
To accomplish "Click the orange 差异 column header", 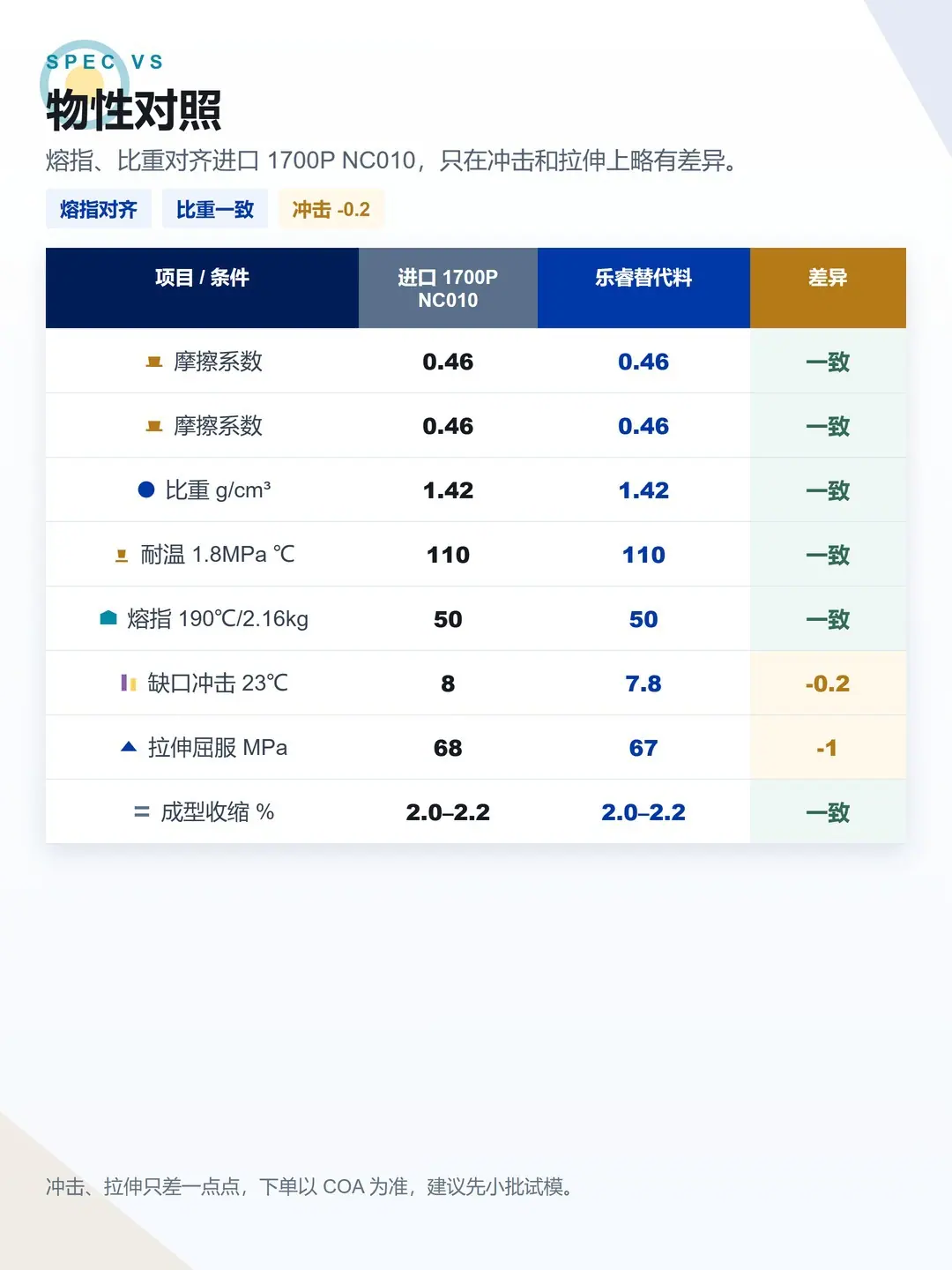I will click(828, 288).
